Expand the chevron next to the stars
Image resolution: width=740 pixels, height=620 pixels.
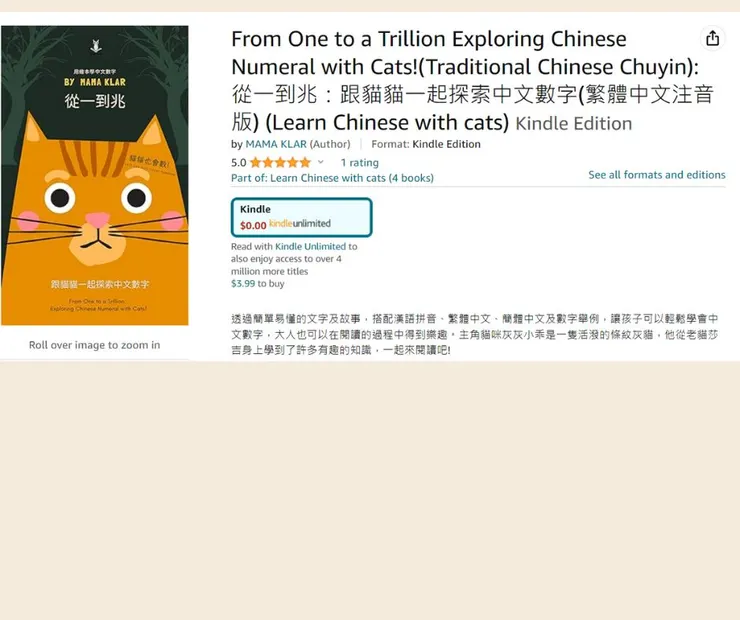(x=320, y=162)
